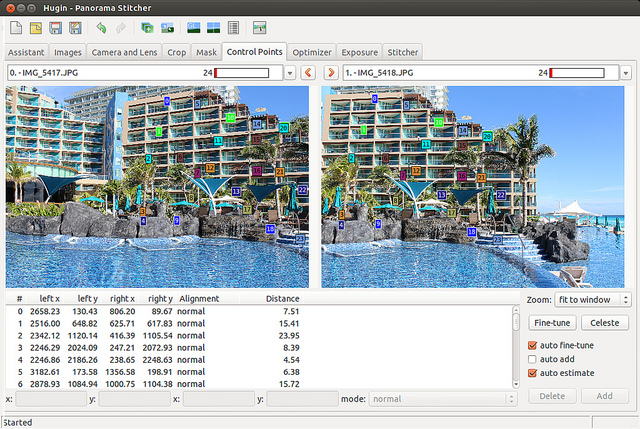The height and width of the screenshot is (429, 640).
Task: Open a project file via folder icon
Action: point(35,27)
